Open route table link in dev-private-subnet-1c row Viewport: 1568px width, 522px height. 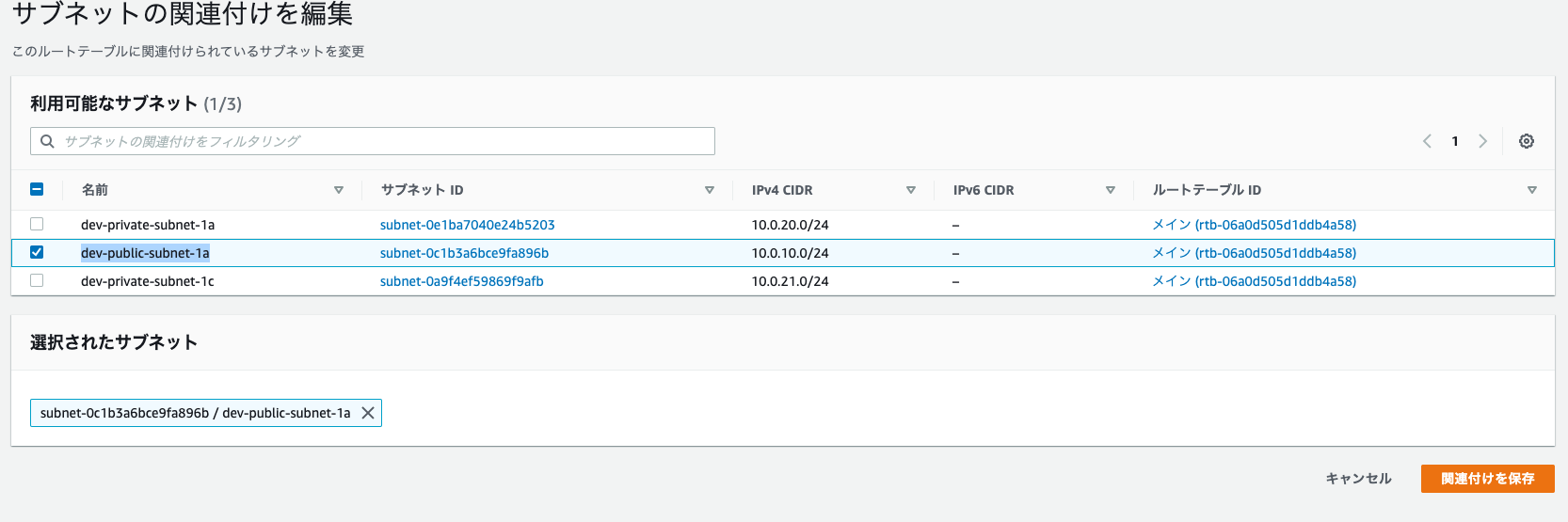coord(1255,281)
